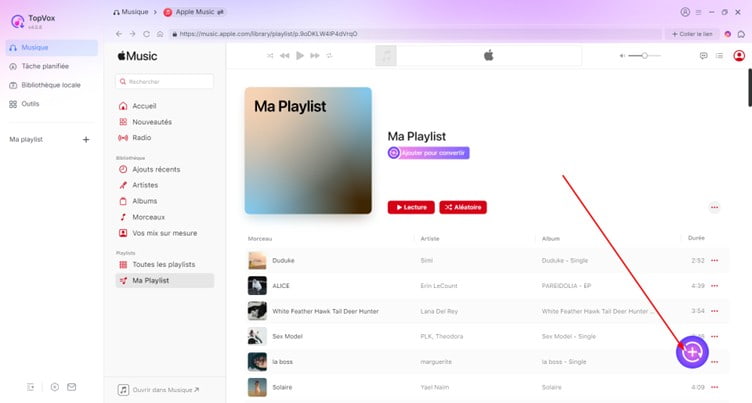This screenshot has height=403, width=752.
Task: Open more options for White Feather Hawk
Action: (x=715, y=311)
